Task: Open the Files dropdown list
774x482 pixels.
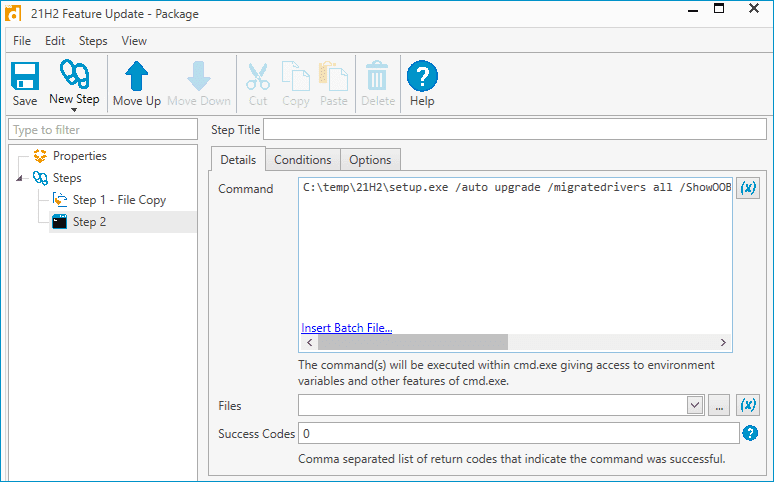Action: (x=695, y=405)
